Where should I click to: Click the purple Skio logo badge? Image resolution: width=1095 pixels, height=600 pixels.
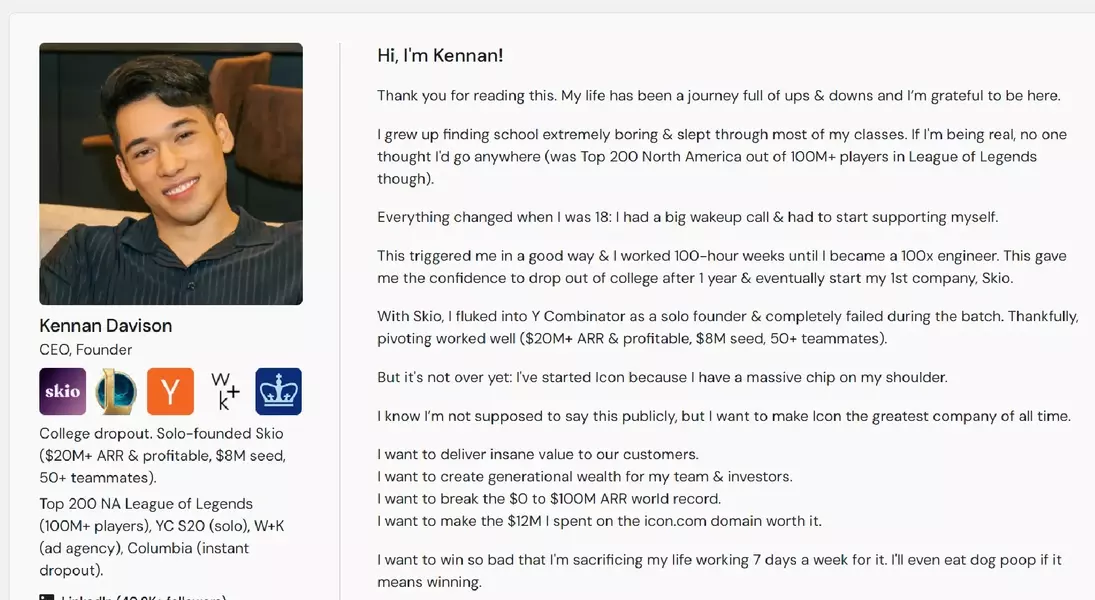[x=62, y=391]
